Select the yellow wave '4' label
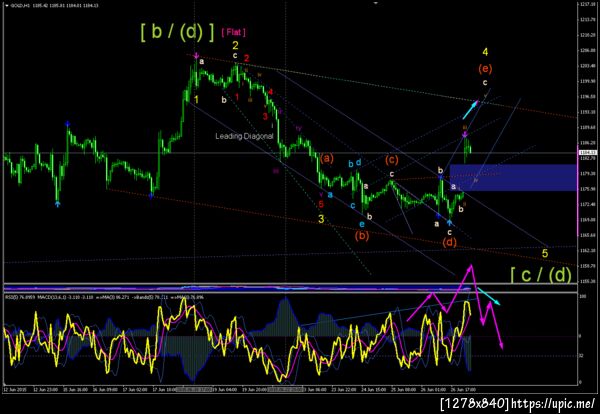 pyautogui.click(x=485, y=52)
